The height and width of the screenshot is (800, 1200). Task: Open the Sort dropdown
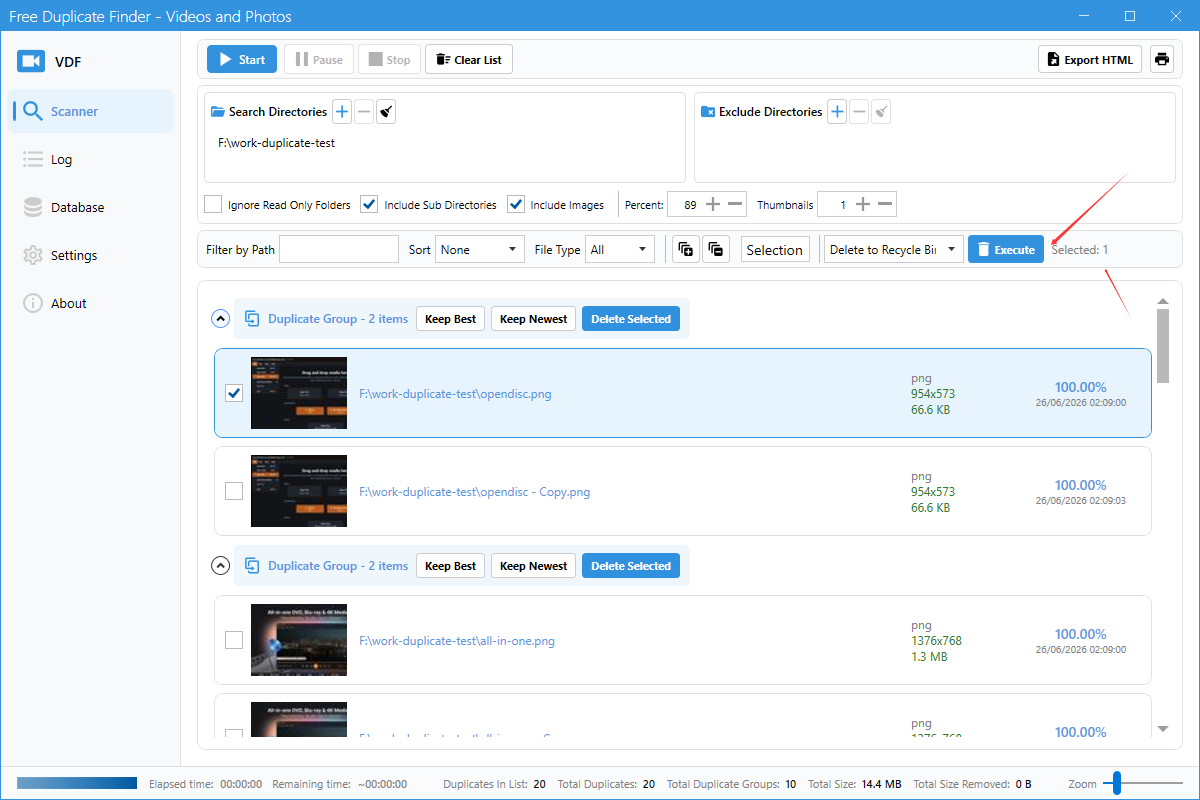pos(480,250)
